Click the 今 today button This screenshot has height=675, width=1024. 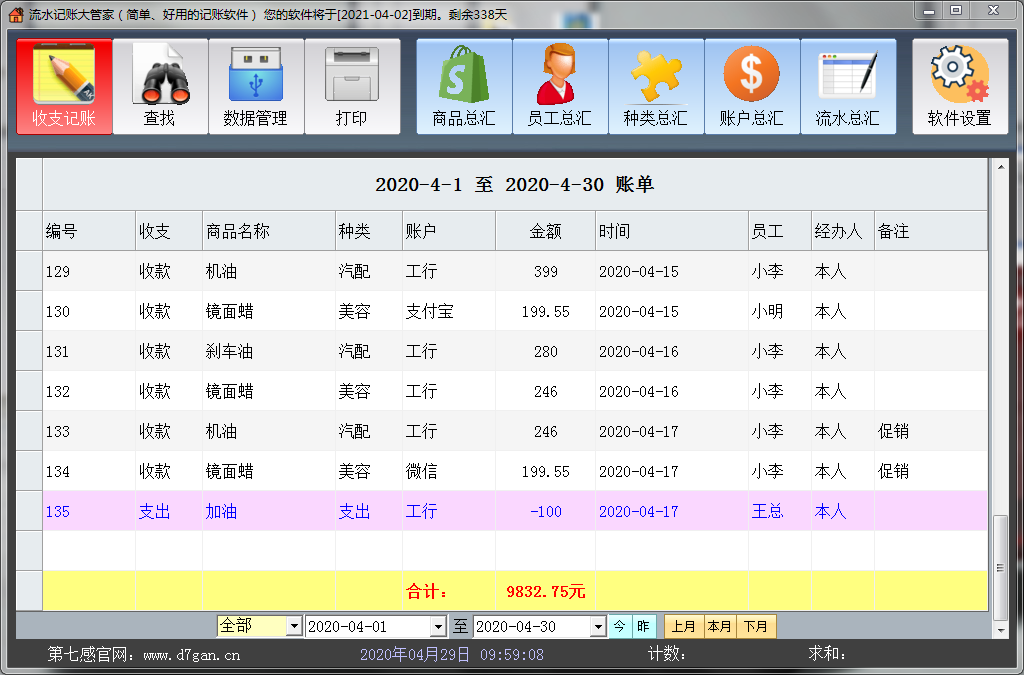[620, 626]
